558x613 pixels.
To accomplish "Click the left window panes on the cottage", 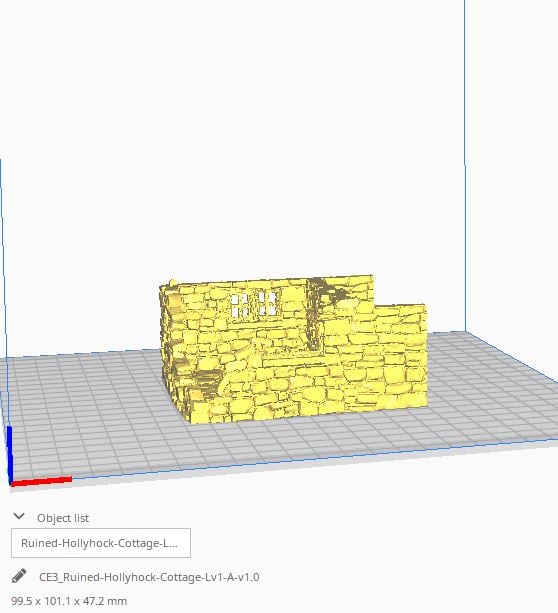I will (239, 306).
